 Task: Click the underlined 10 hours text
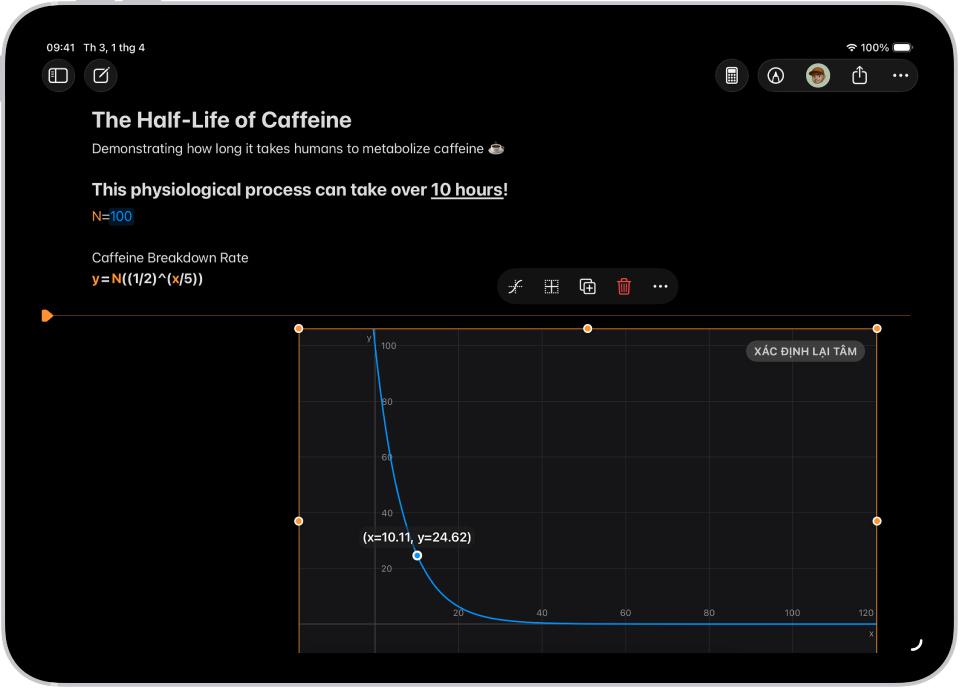point(467,190)
